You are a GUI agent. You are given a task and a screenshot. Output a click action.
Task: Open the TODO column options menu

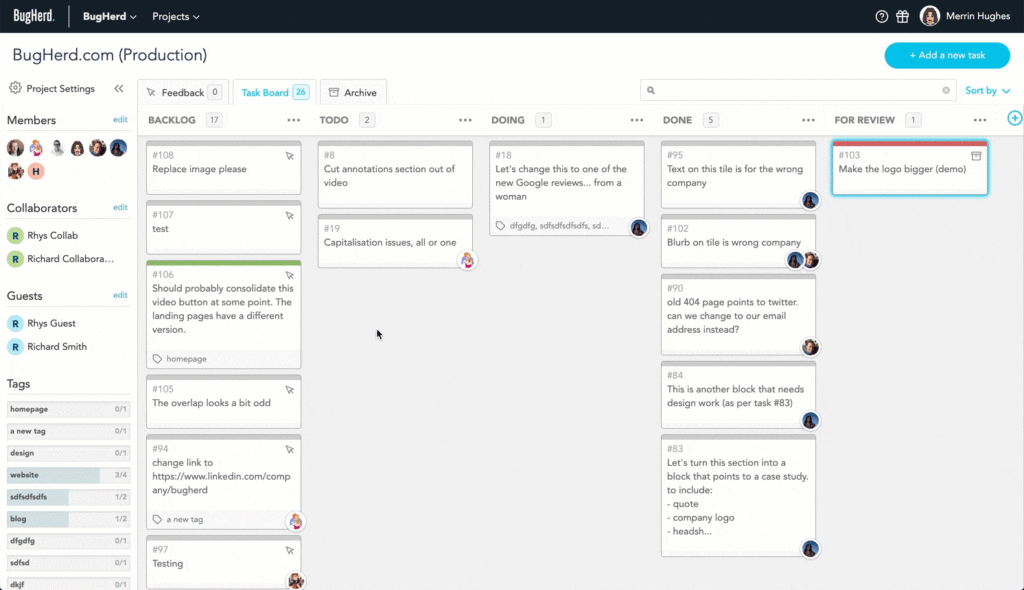click(465, 120)
